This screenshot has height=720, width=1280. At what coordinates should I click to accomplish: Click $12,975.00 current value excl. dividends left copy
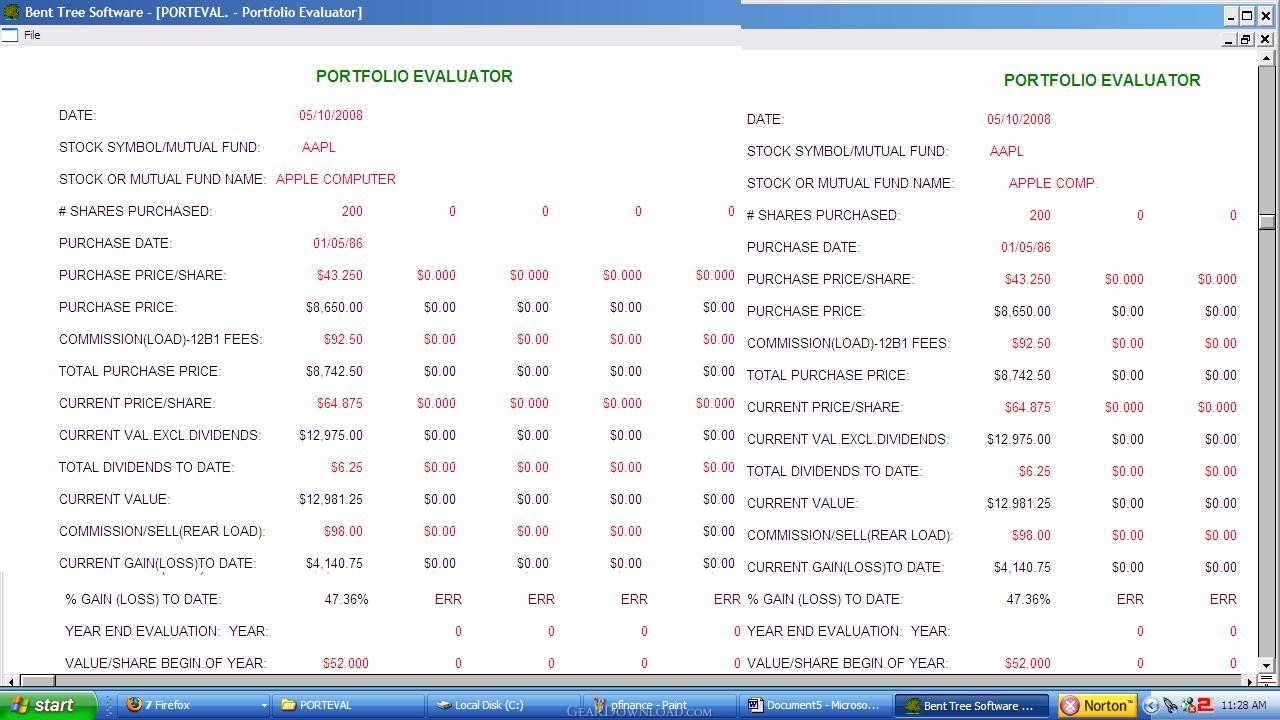[331, 435]
